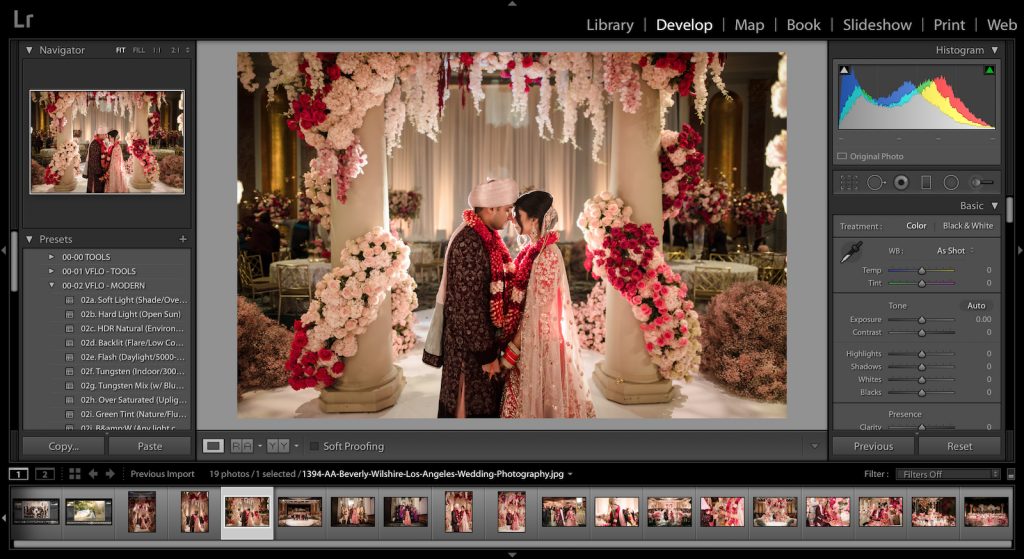Image resolution: width=1024 pixels, height=559 pixels.
Task: Pick the White Balance eyedropper tool
Action: click(851, 252)
